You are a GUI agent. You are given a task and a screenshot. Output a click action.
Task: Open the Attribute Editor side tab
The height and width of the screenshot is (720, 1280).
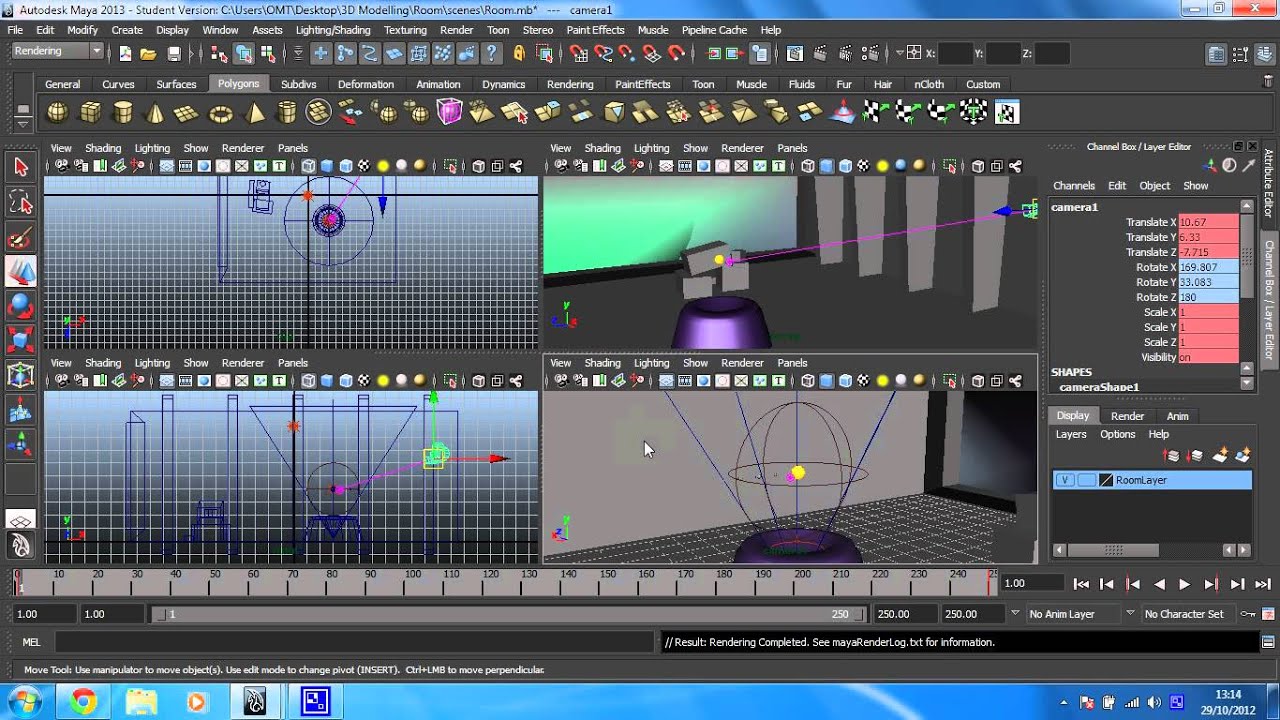[1269, 185]
